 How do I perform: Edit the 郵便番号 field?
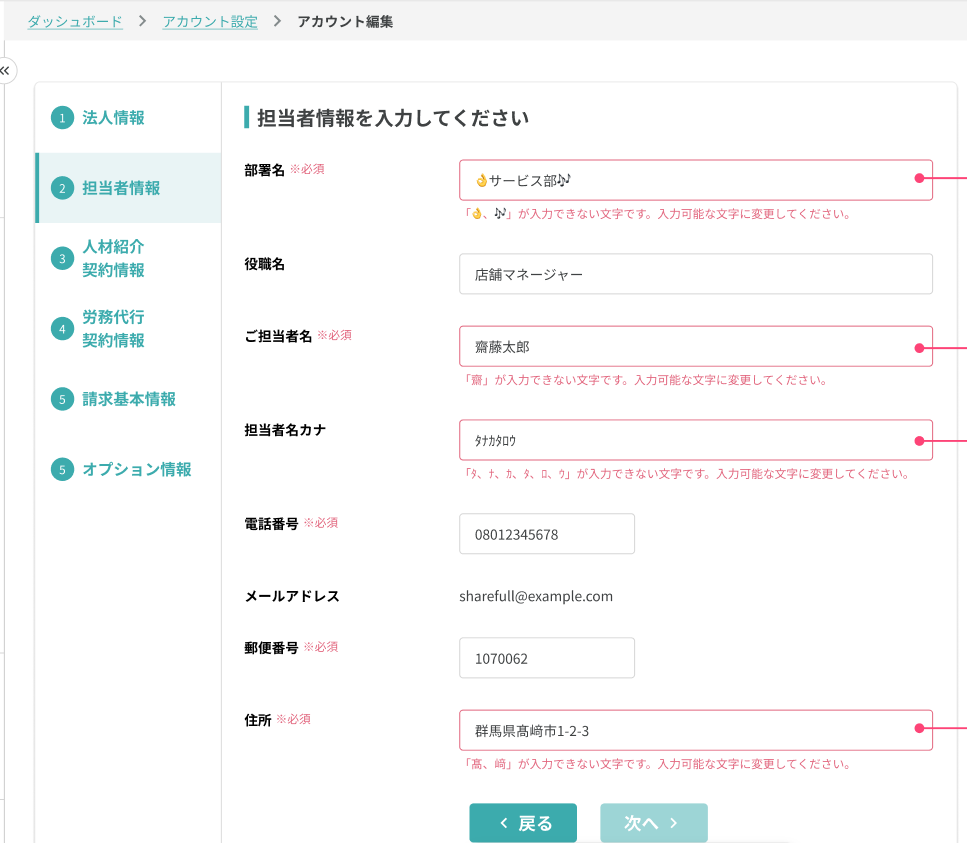(x=546, y=658)
